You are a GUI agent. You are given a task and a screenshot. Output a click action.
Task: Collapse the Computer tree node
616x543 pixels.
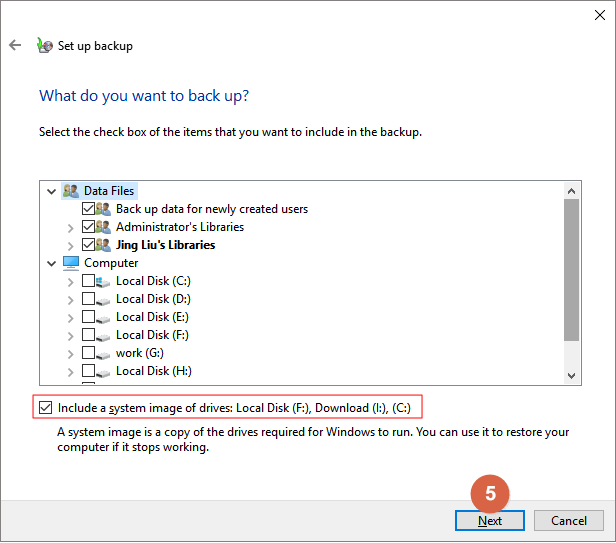click(51, 263)
